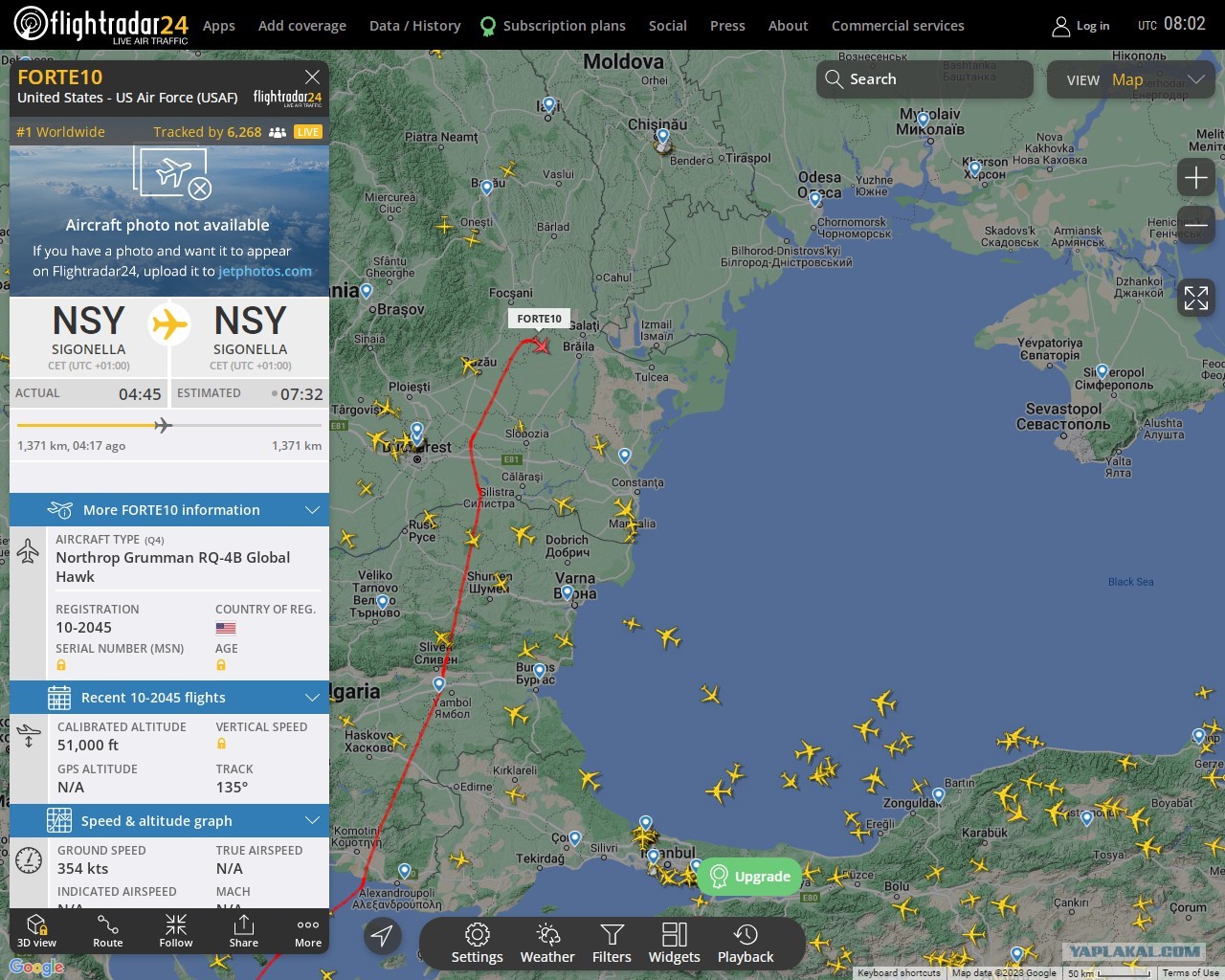Click the 51,000 ft calibrated altitude value
The width and height of the screenshot is (1225, 980).
click(x=88, y=746)
